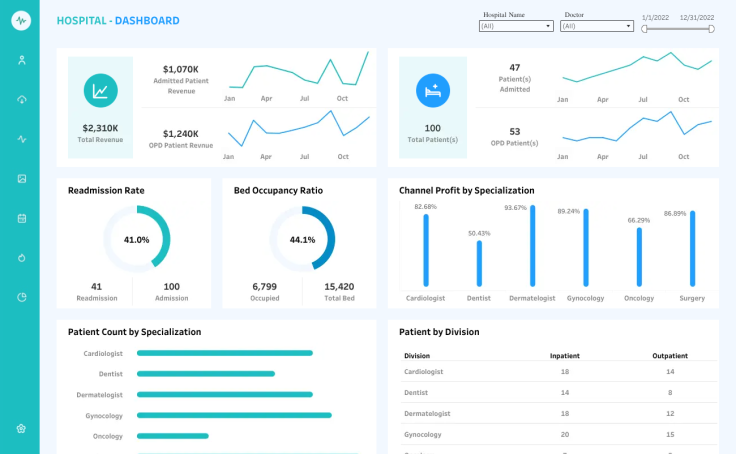Click the 100 Admission count
The image size is (736, 454).
tap(171, 286)
